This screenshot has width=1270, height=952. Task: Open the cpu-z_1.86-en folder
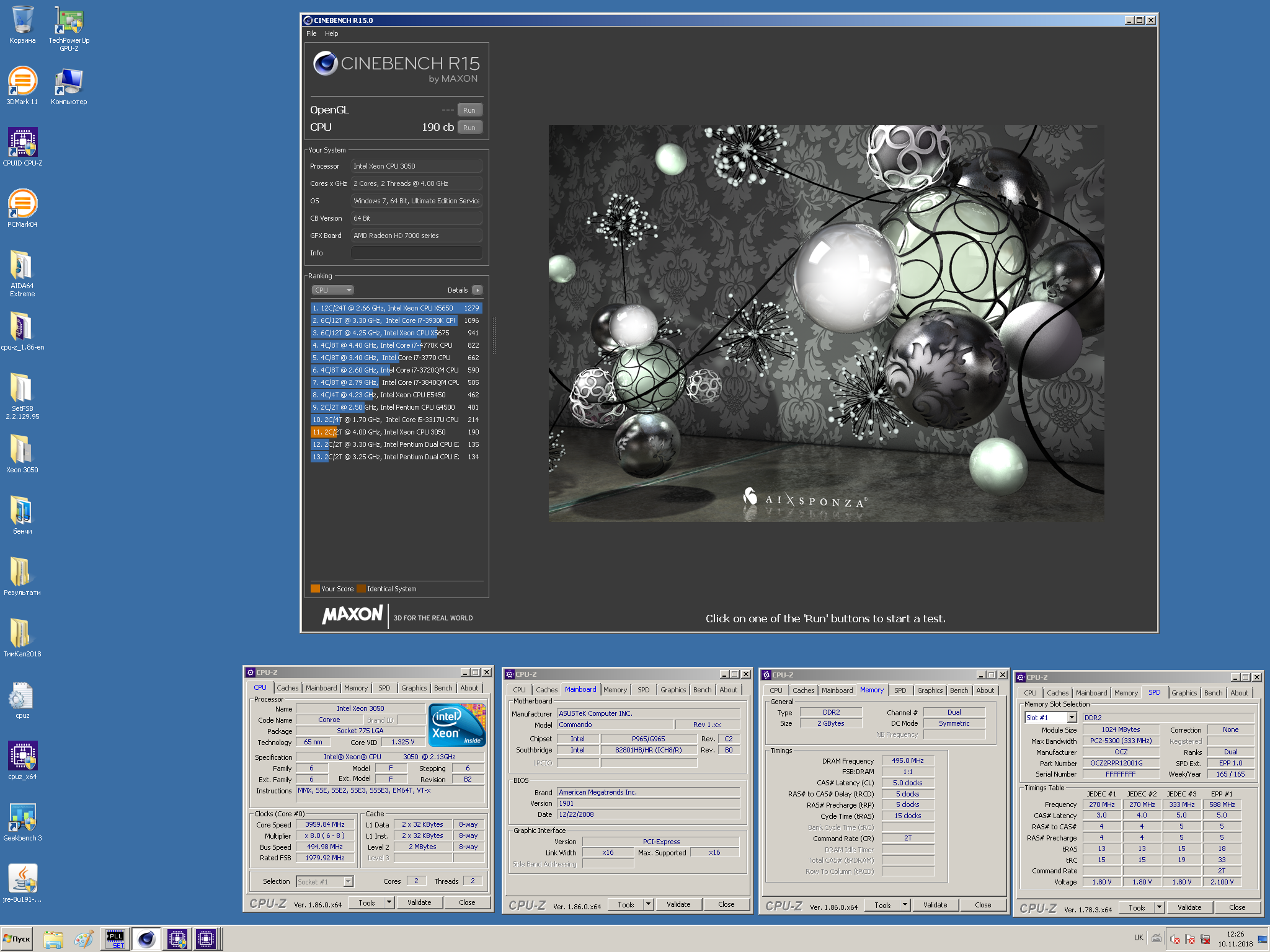pyautogui.click(x=22, y=331)
